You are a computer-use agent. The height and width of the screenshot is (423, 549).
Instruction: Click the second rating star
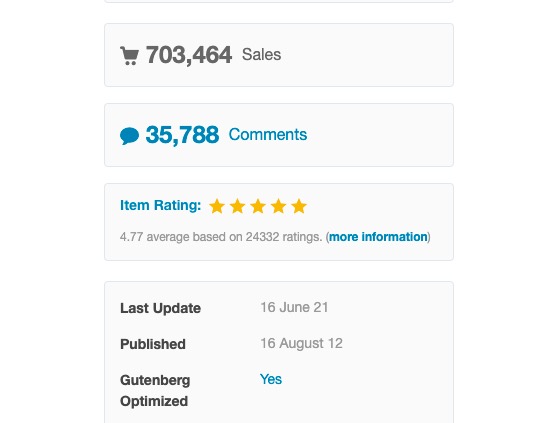(237, 206)
